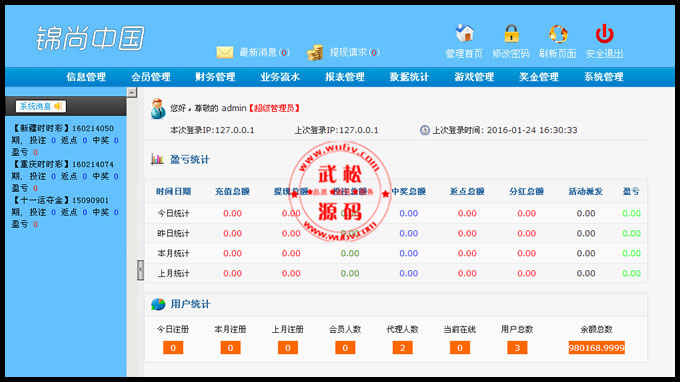Open the 会员管理 menu
Viewport: 680px width, 382px height.
point(150,77)
